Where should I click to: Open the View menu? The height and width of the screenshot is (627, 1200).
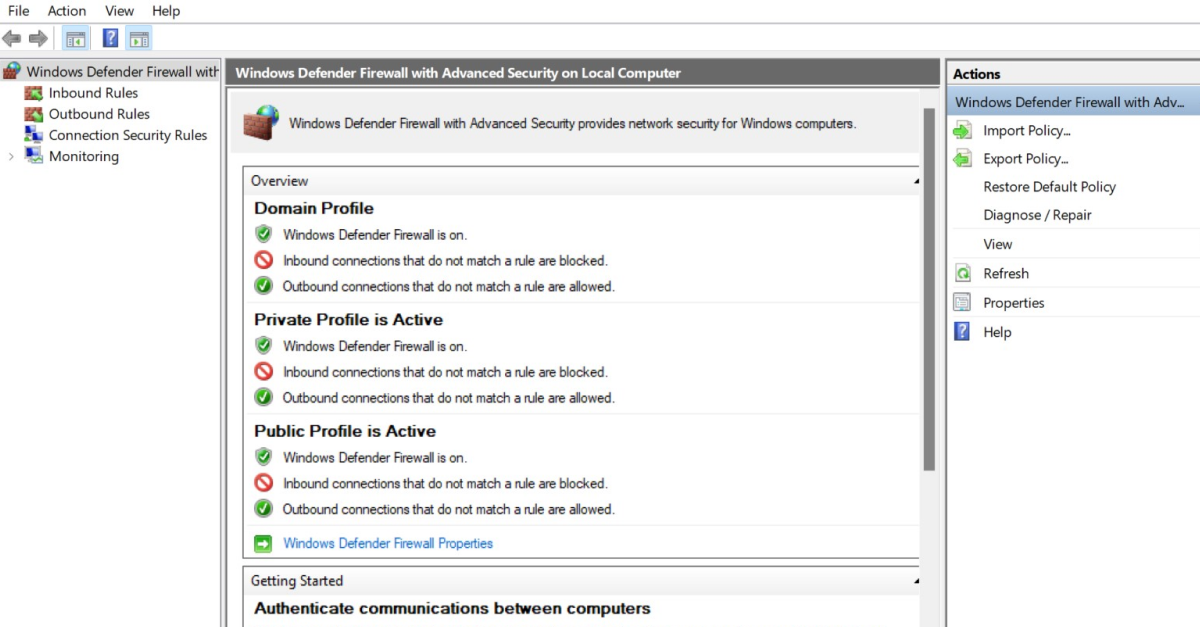click(119, 10)
